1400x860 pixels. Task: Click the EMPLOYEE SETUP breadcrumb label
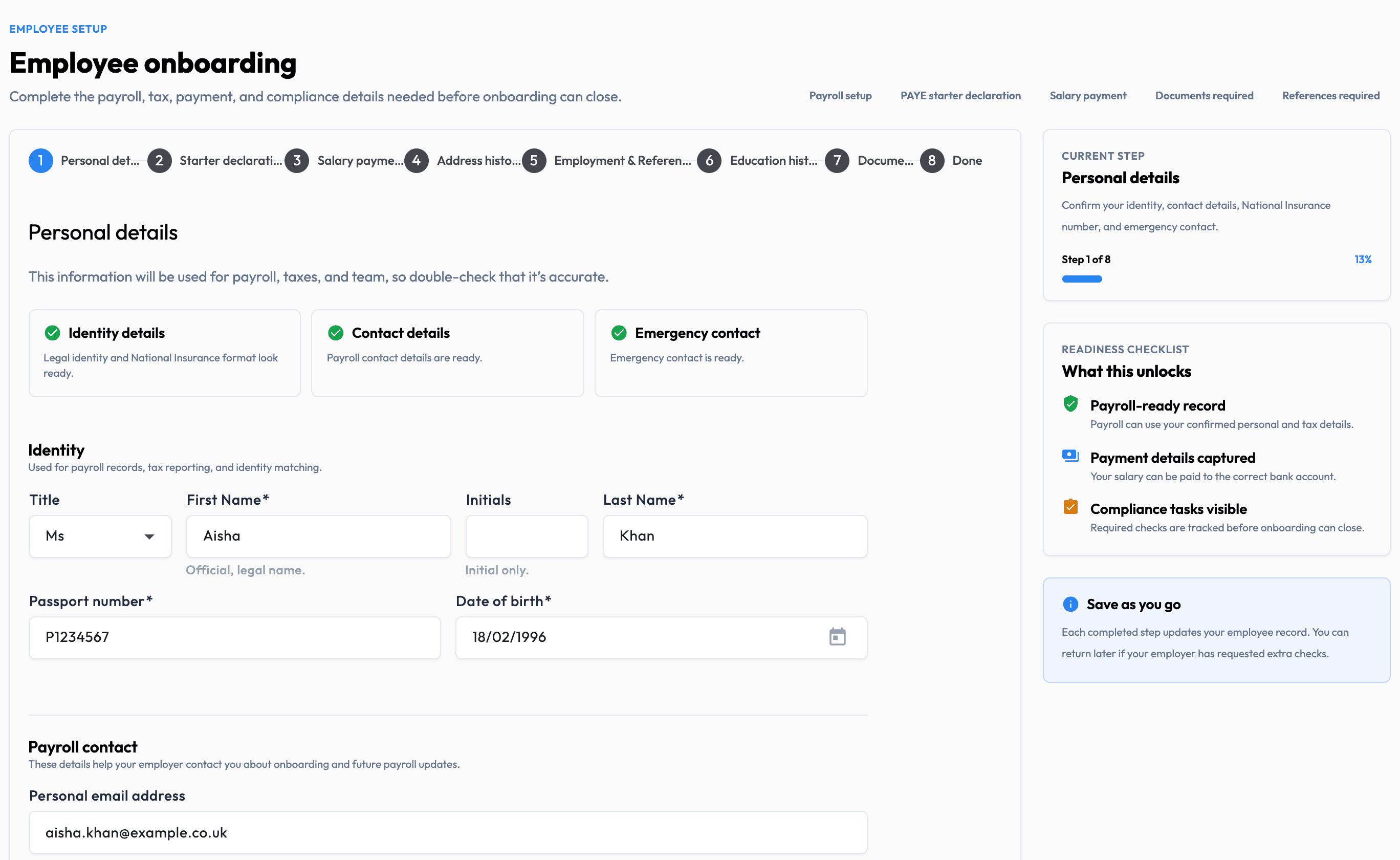tap(58, 29)
